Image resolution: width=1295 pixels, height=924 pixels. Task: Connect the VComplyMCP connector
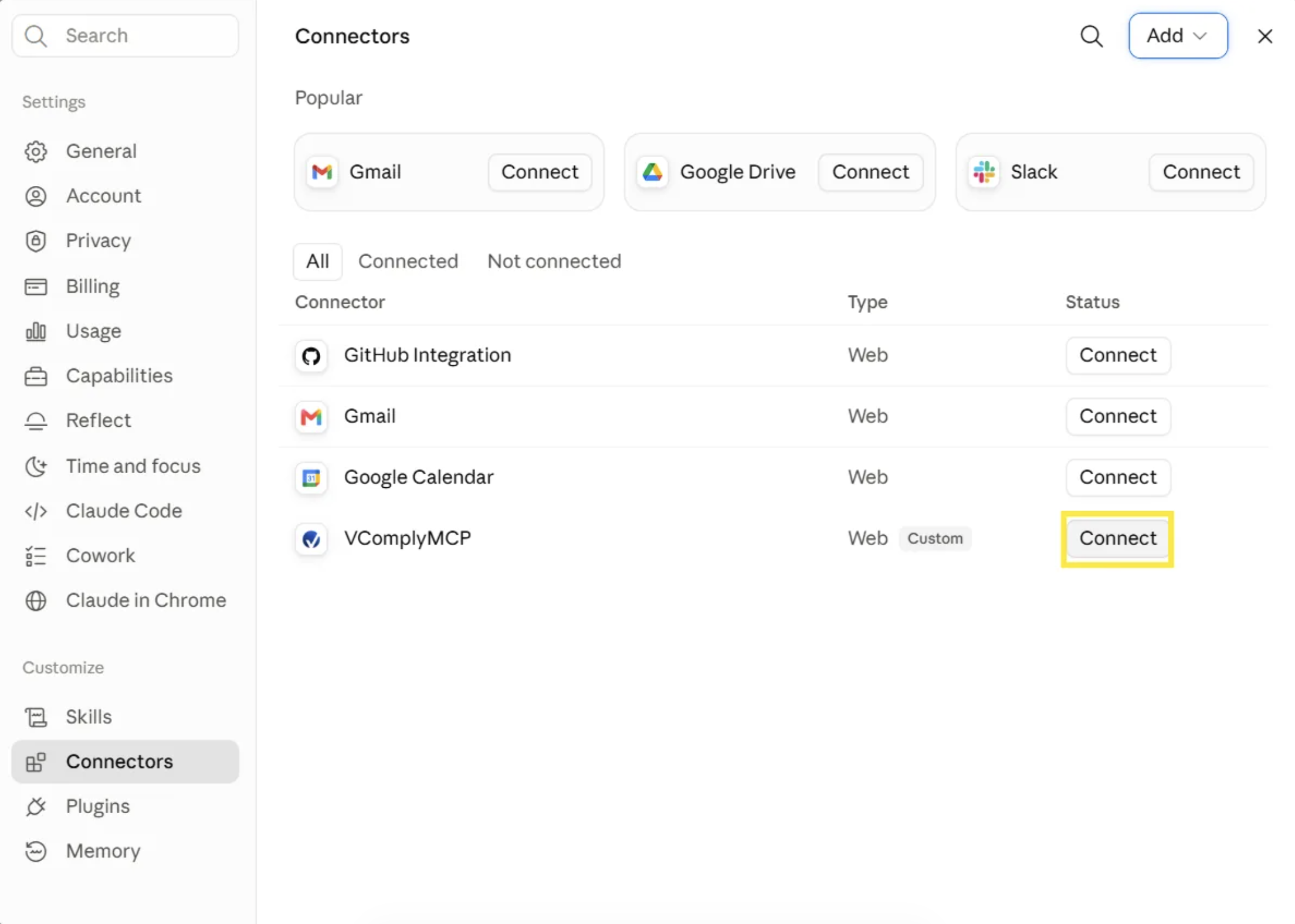pyautogui.click(x=1118, y=538)
